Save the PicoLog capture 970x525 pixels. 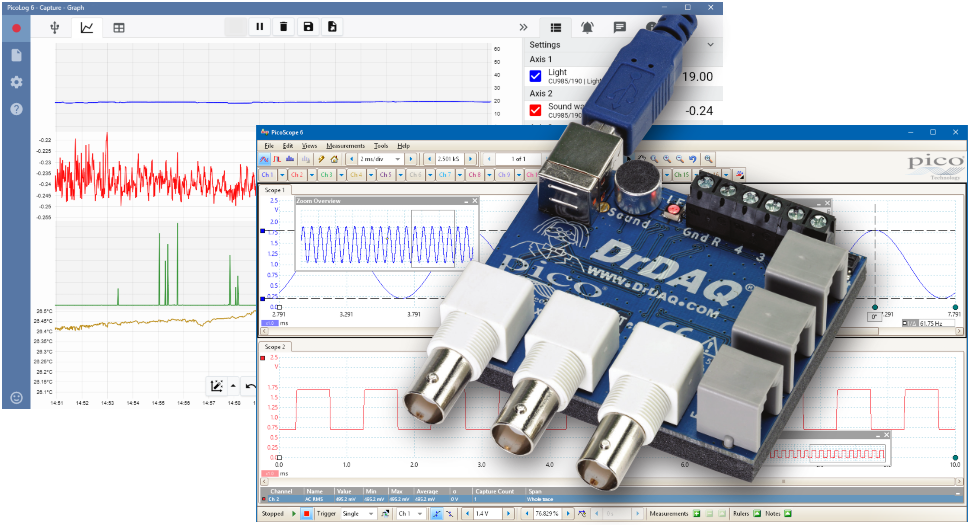(308, 27)
